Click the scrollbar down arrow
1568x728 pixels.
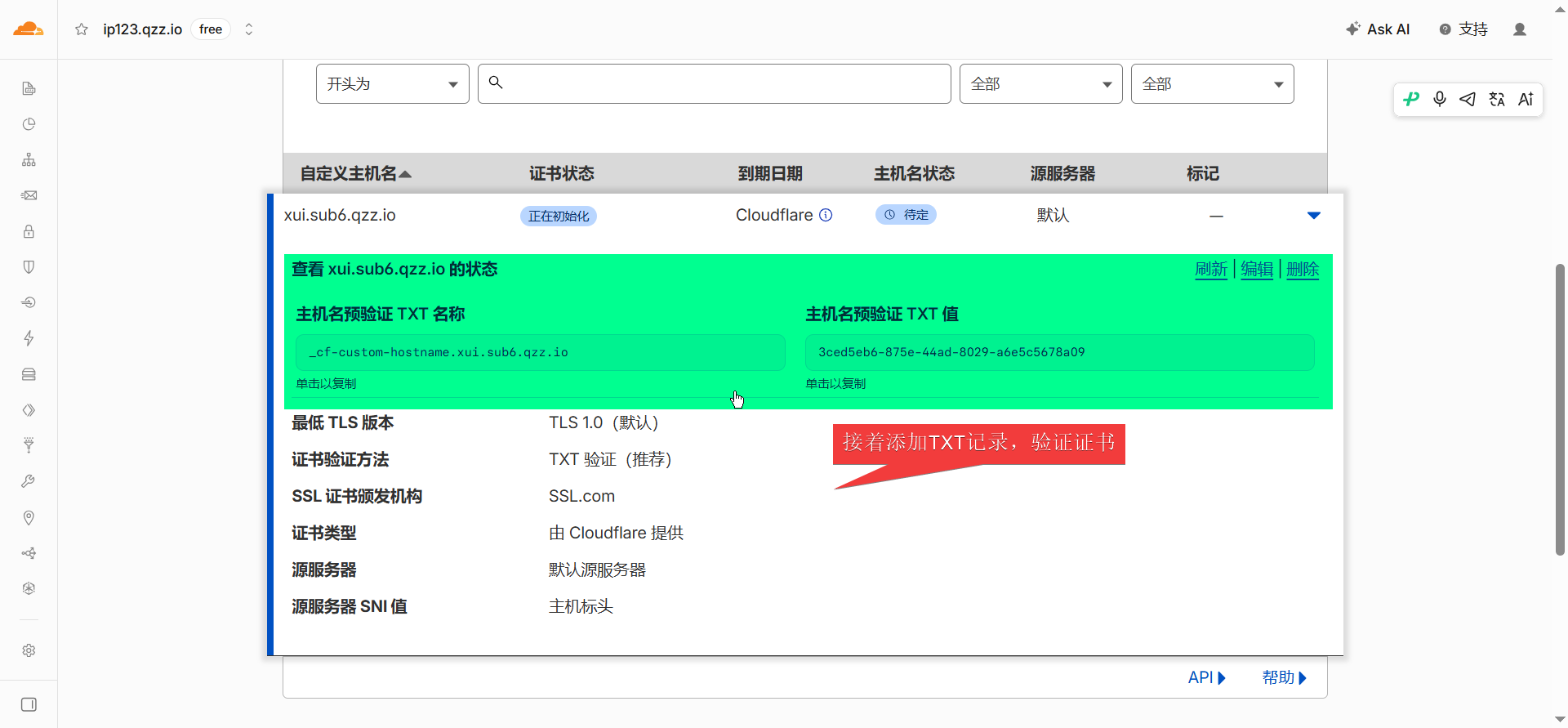pos(1560,720)
